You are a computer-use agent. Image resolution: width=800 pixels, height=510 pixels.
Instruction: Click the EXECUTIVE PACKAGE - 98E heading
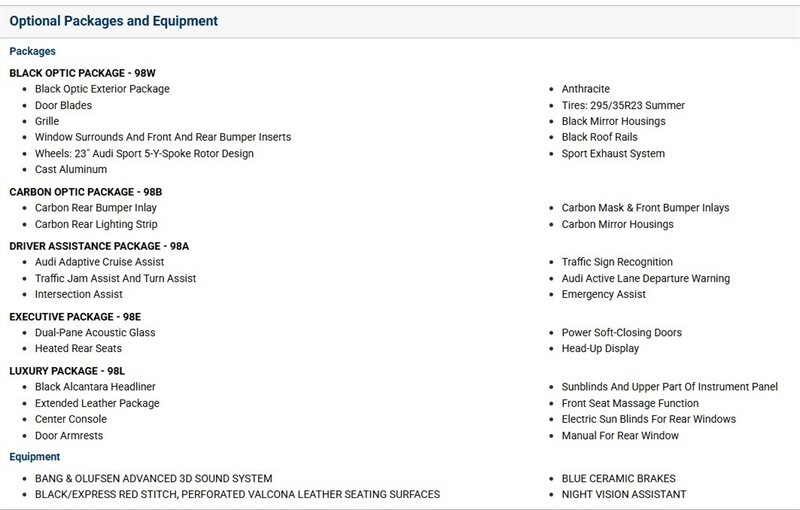[75, 316]
